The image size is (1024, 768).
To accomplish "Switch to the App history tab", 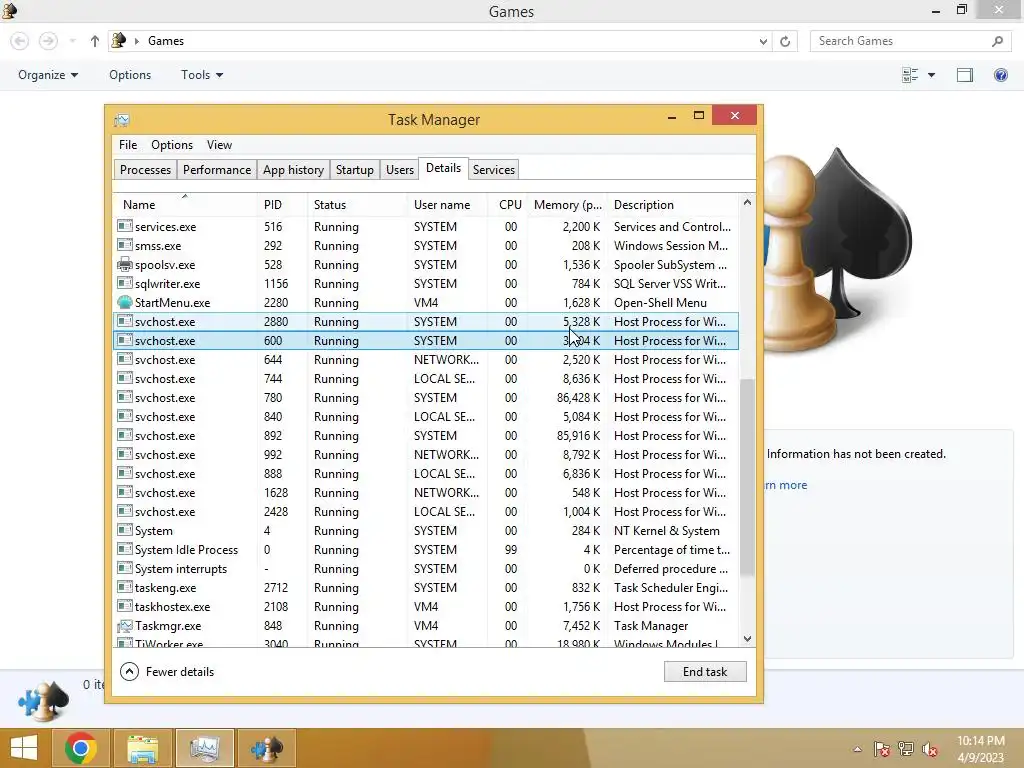I will [293, 170].
